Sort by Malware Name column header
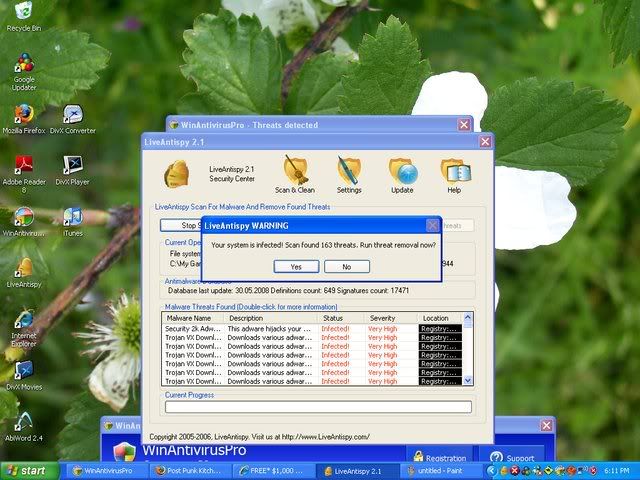 (193, 318)
